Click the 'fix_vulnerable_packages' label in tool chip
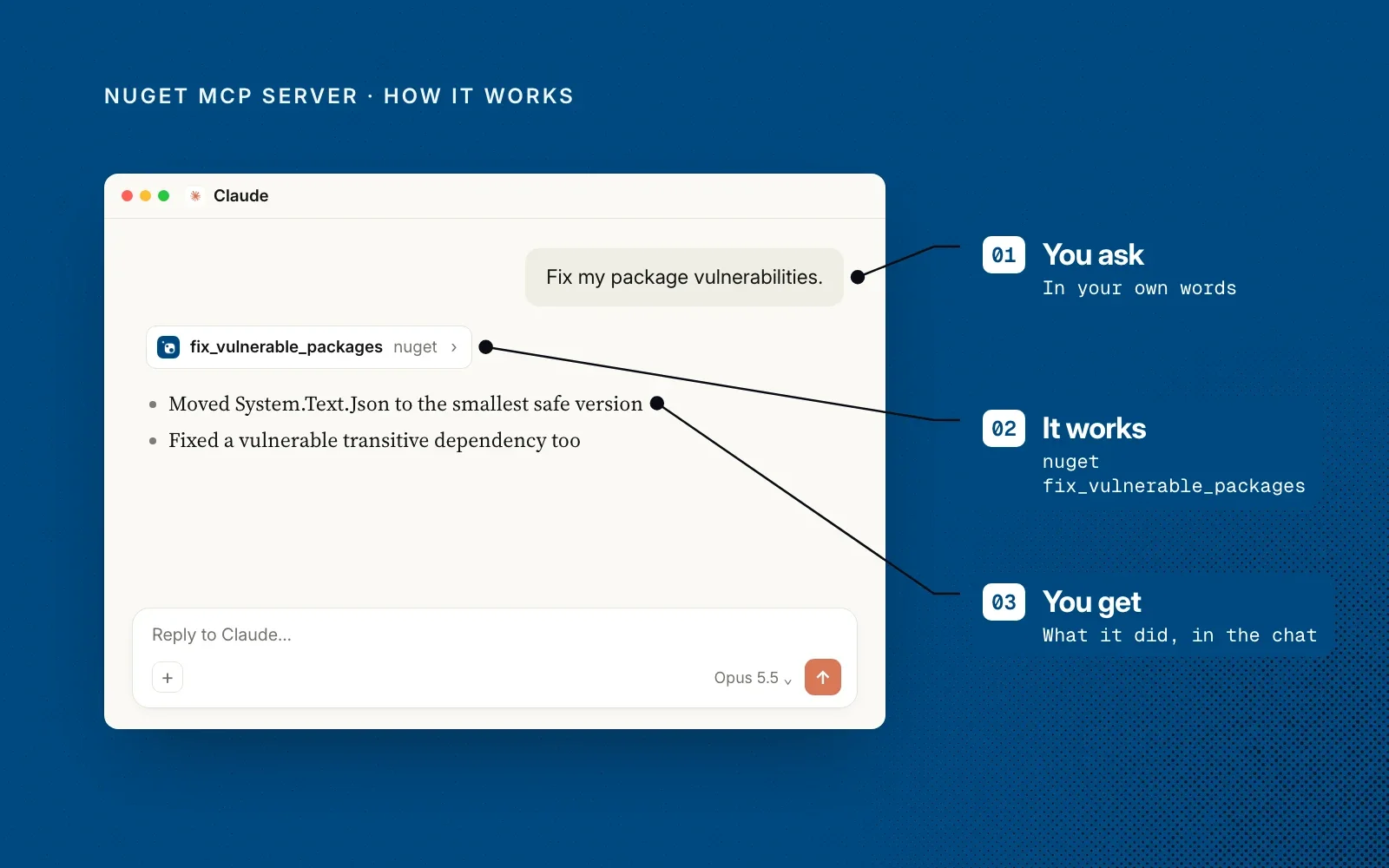Image resolution: width=1389 pixels, height=868 pixels. pyautogui.click(x=286, y=347)
